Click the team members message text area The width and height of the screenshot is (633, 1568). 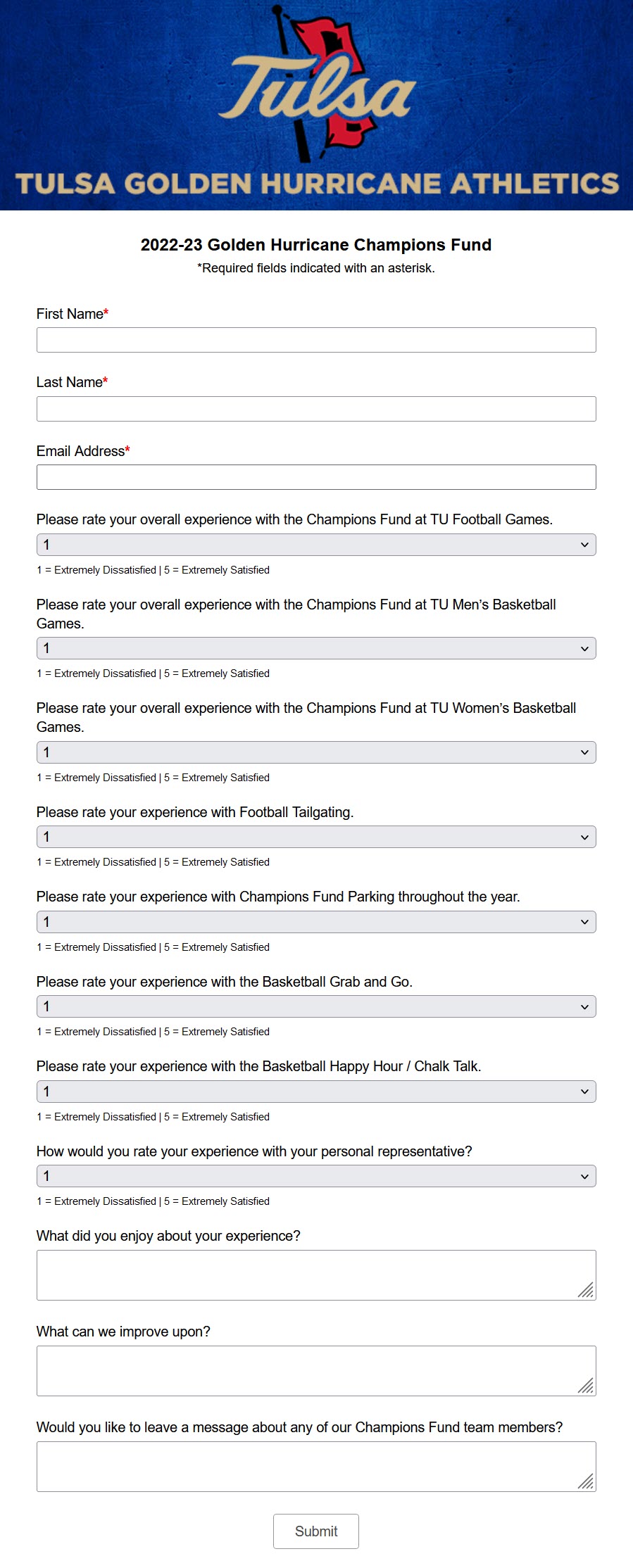[x=316, y=1467]
